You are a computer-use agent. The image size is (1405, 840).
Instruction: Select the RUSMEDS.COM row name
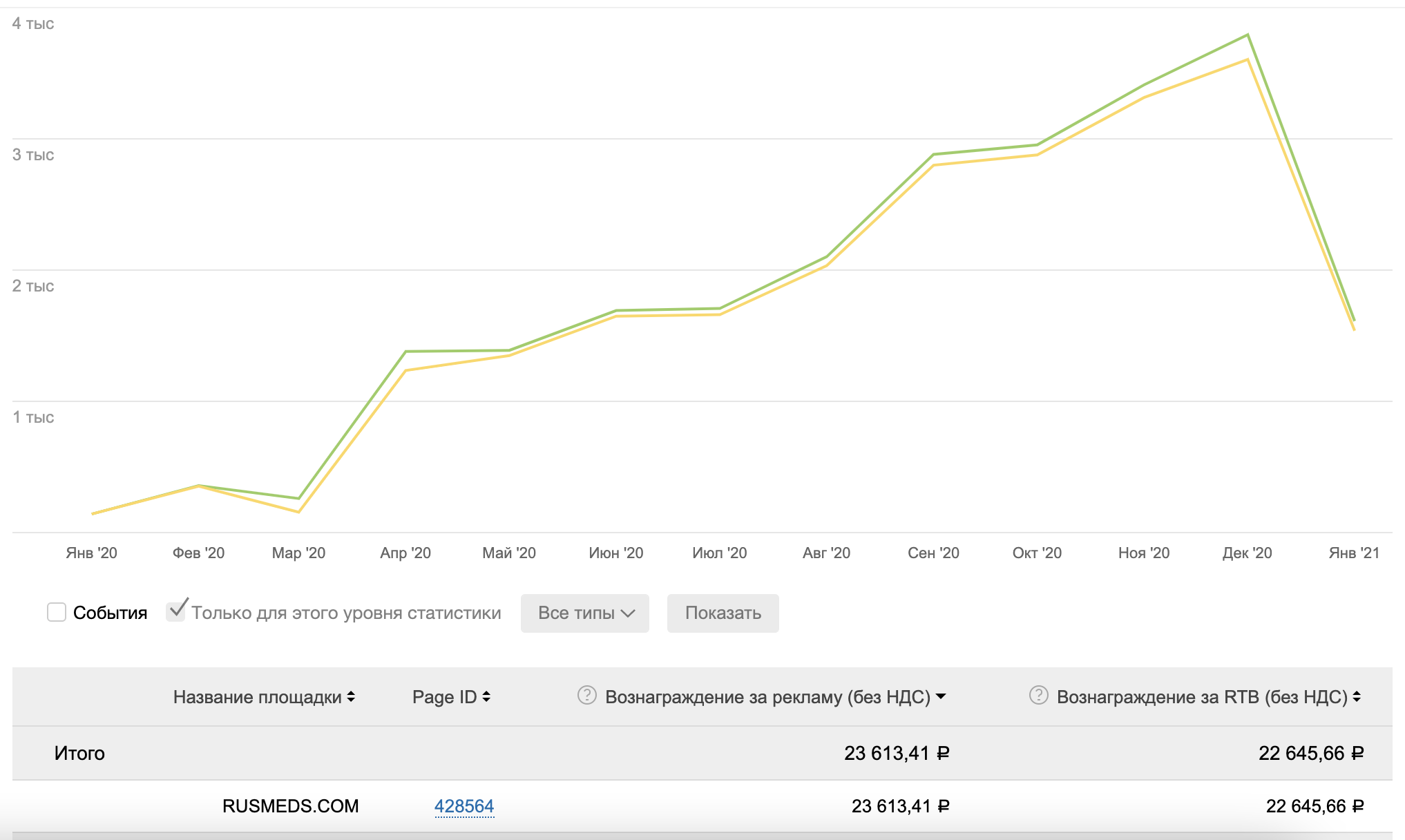tap(290, 806)
